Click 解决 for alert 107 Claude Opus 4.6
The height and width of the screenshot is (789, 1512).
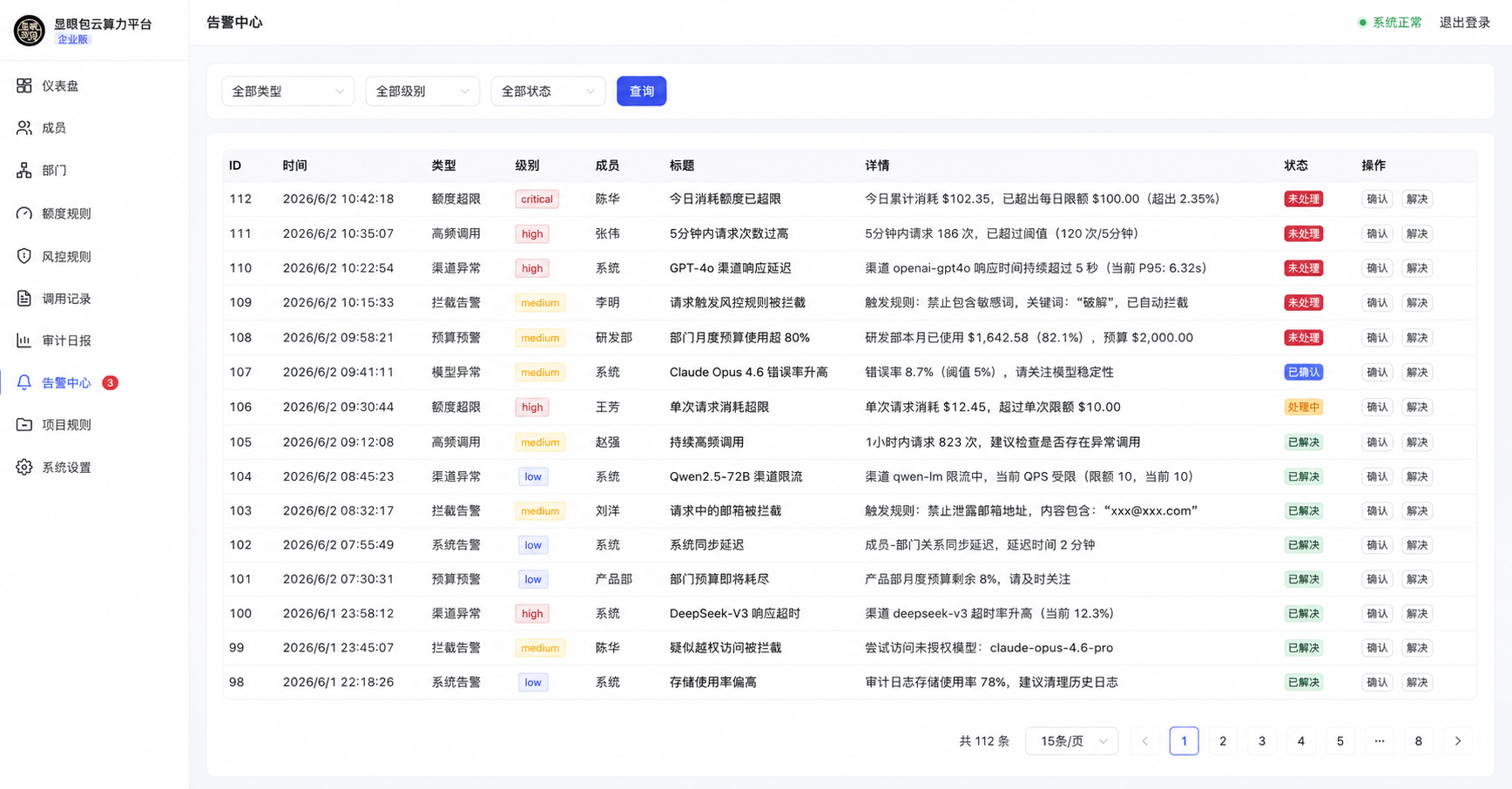click(x=1417, y=373)
